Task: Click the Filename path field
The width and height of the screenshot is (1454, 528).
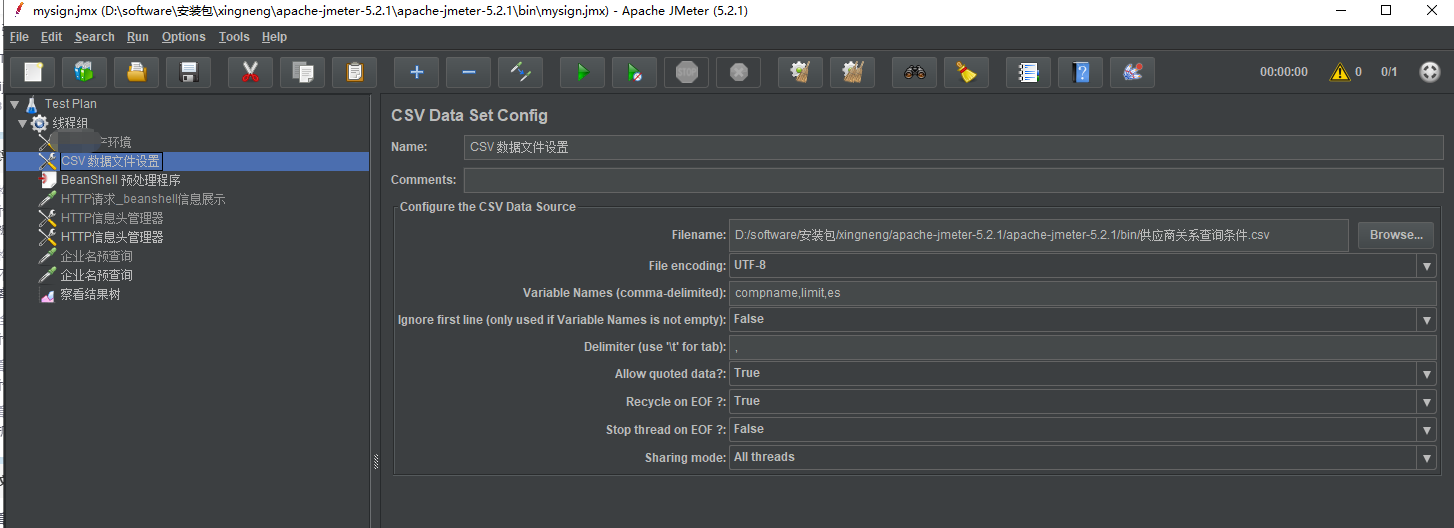Action: tap(1039, 235)
